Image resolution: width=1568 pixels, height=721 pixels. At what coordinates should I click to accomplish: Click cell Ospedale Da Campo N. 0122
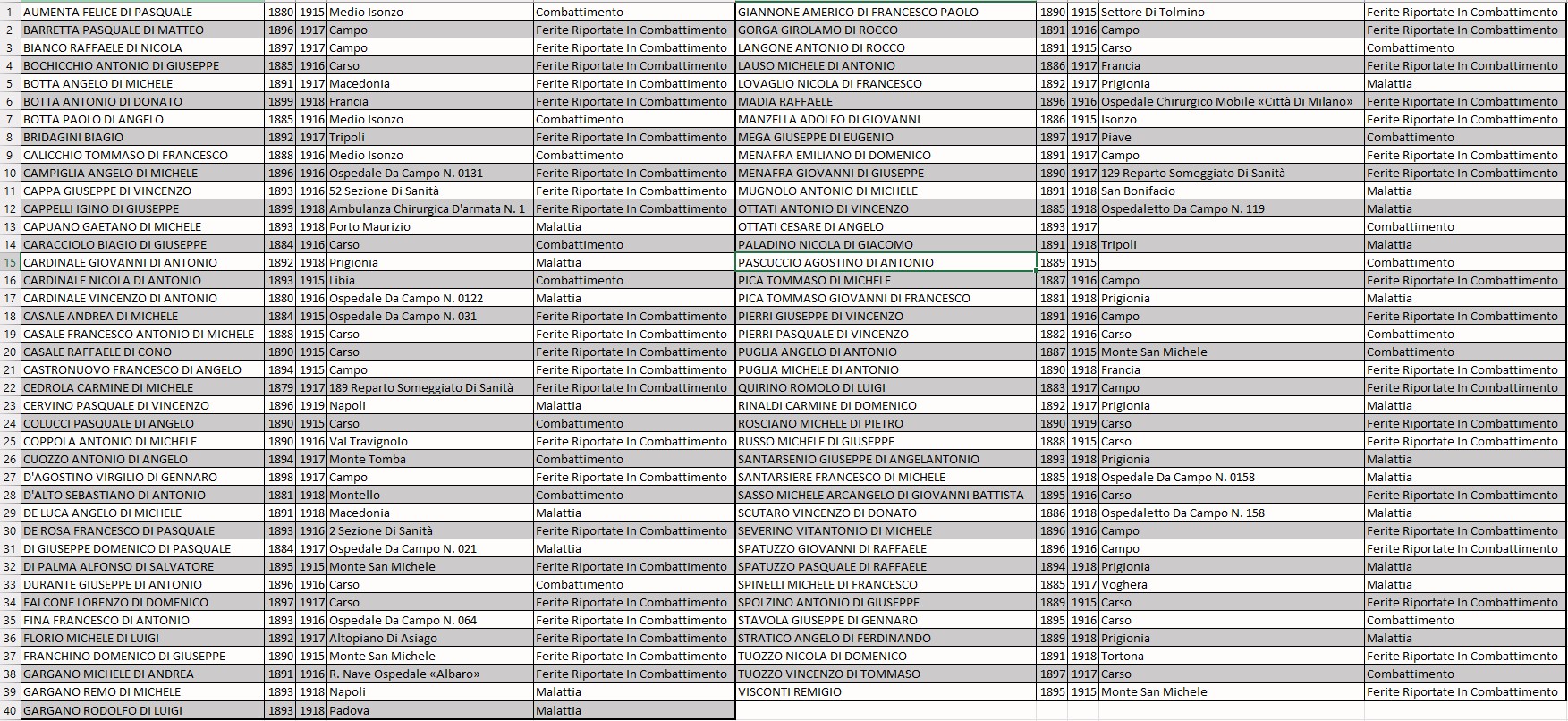[x=430, y=298]
